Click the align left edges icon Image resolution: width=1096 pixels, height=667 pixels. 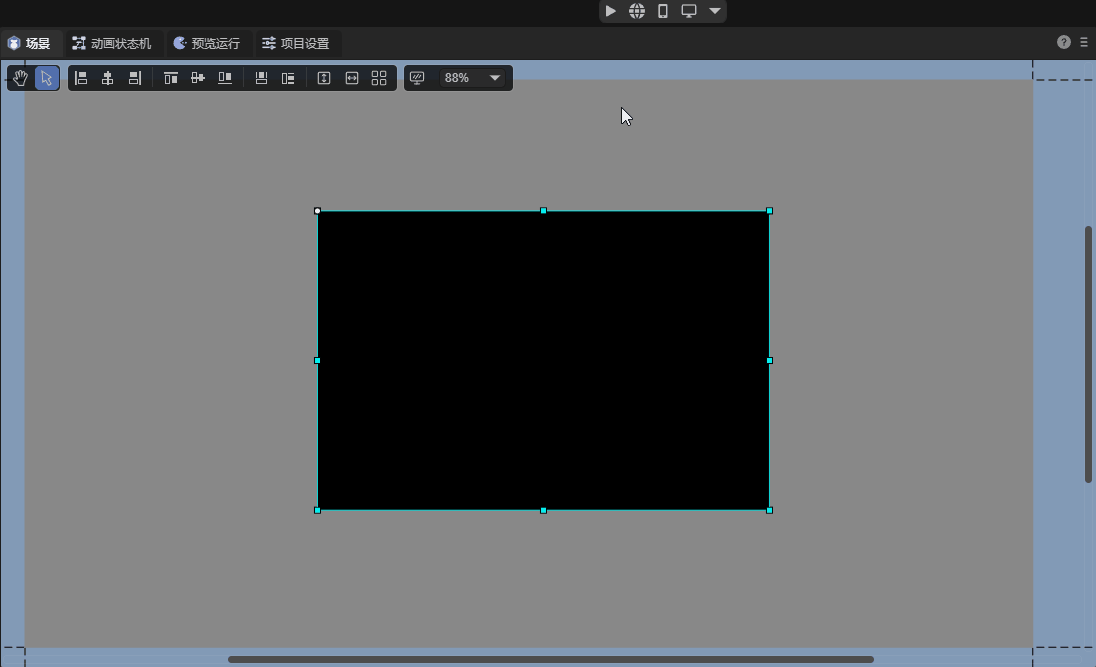81,78
